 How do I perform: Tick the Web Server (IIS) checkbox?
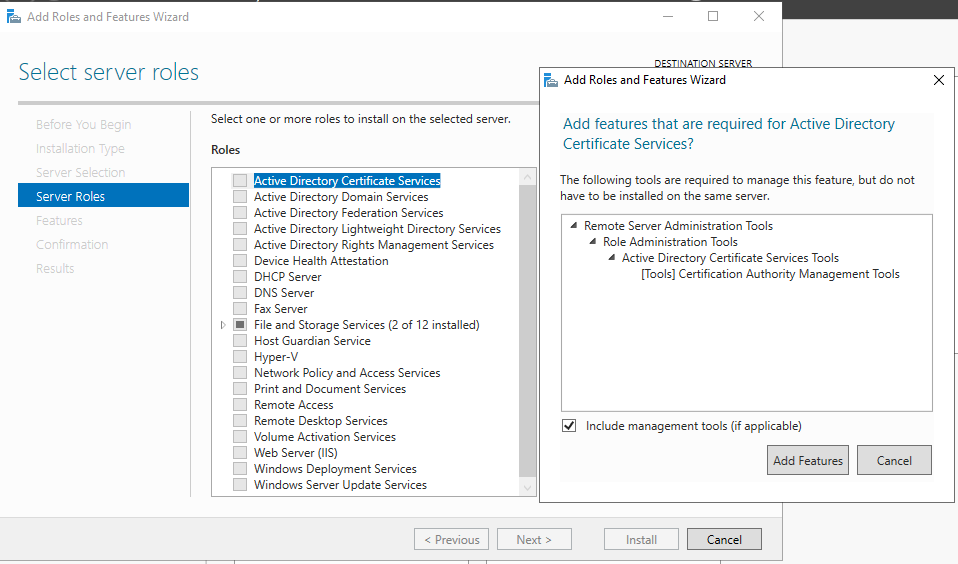pyautogui.click(x=240, y=453)
